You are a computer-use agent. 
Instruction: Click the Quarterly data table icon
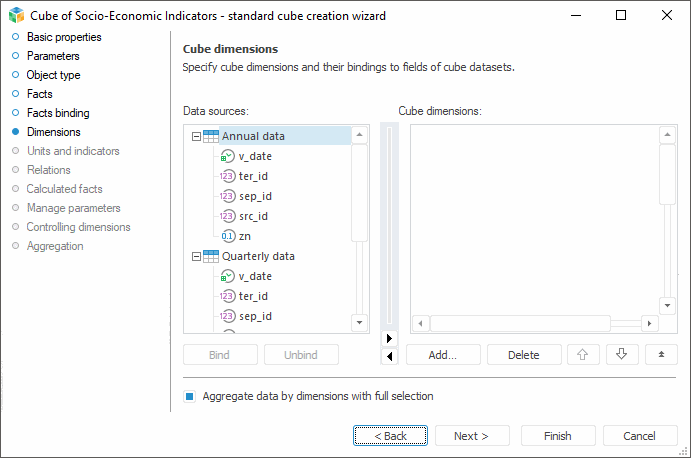[x=211, y=256]
